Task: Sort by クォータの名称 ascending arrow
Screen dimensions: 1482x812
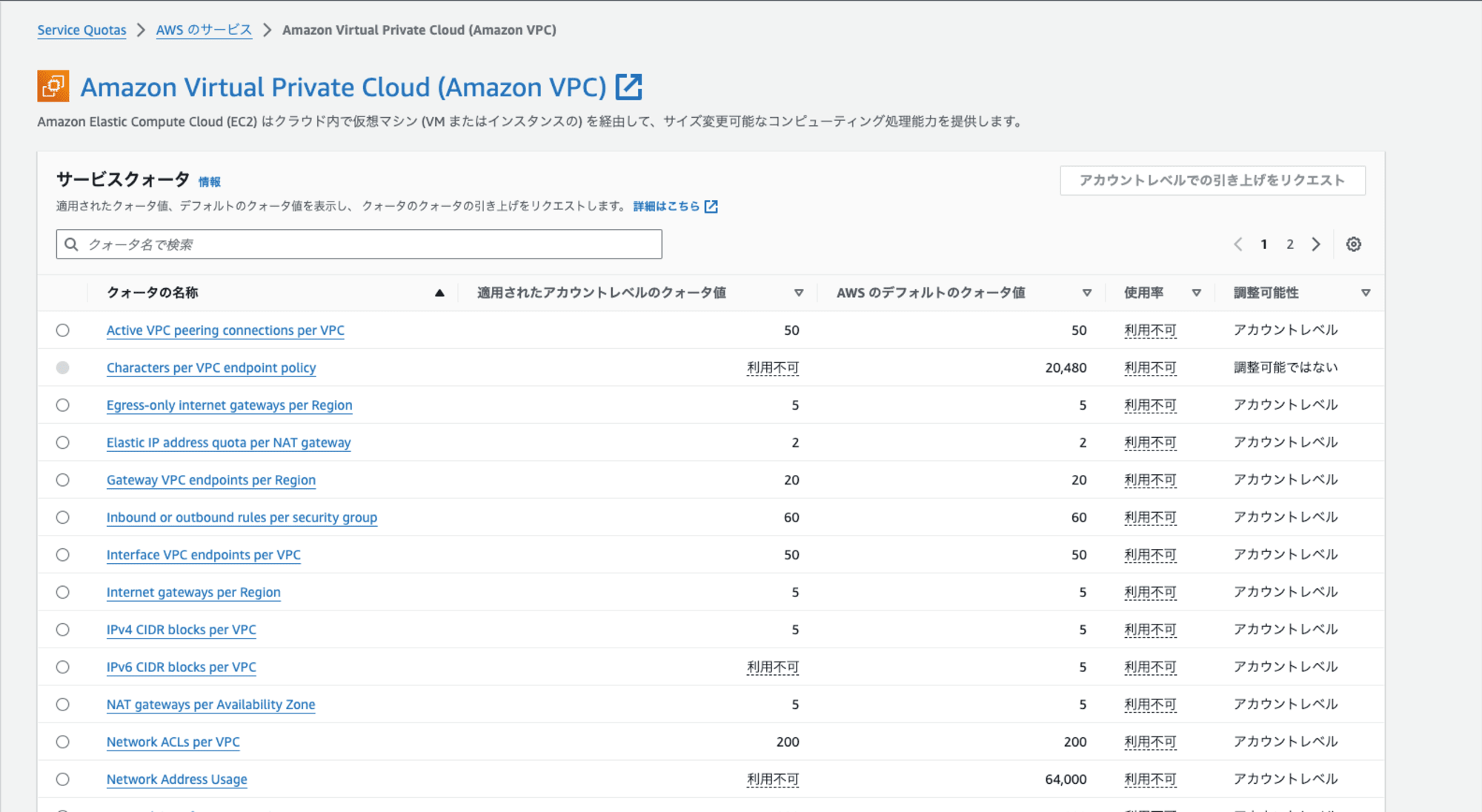Action: [x=439, y=293]
